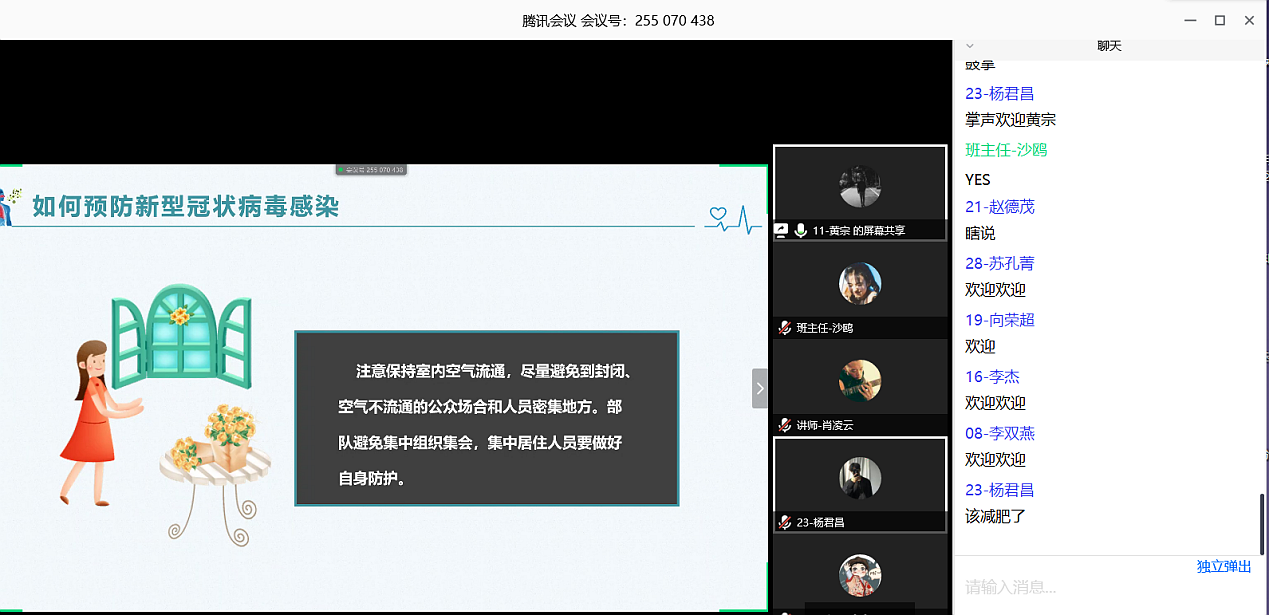Click muted mic icon beside 讲师-肖凌云
This screenshot has width=1269, height=615.
point(785,425)
